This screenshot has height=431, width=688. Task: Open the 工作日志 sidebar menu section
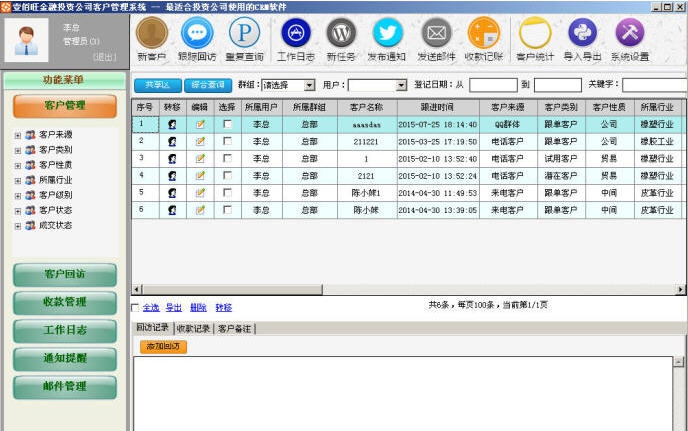pyautogui.click(x=65, y=330)
